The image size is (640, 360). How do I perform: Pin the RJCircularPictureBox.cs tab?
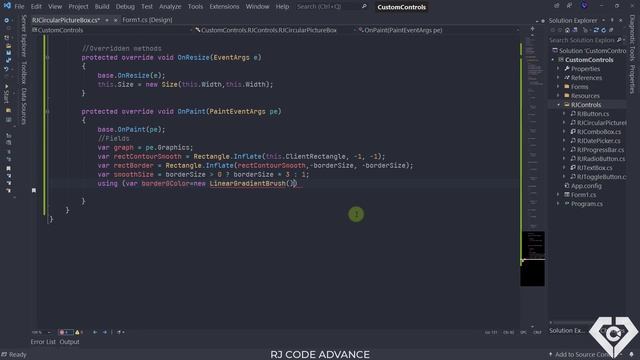(107, 20)
